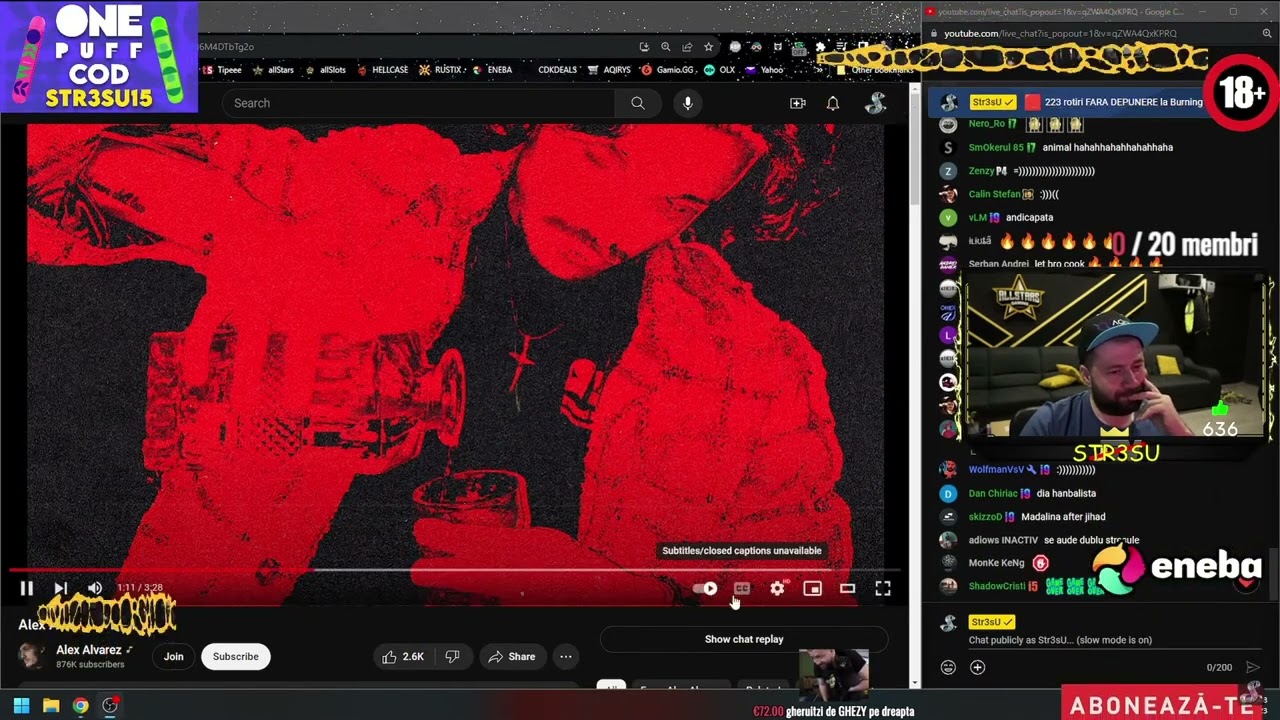Select chat author SmOkerul 85

[996, 147]
